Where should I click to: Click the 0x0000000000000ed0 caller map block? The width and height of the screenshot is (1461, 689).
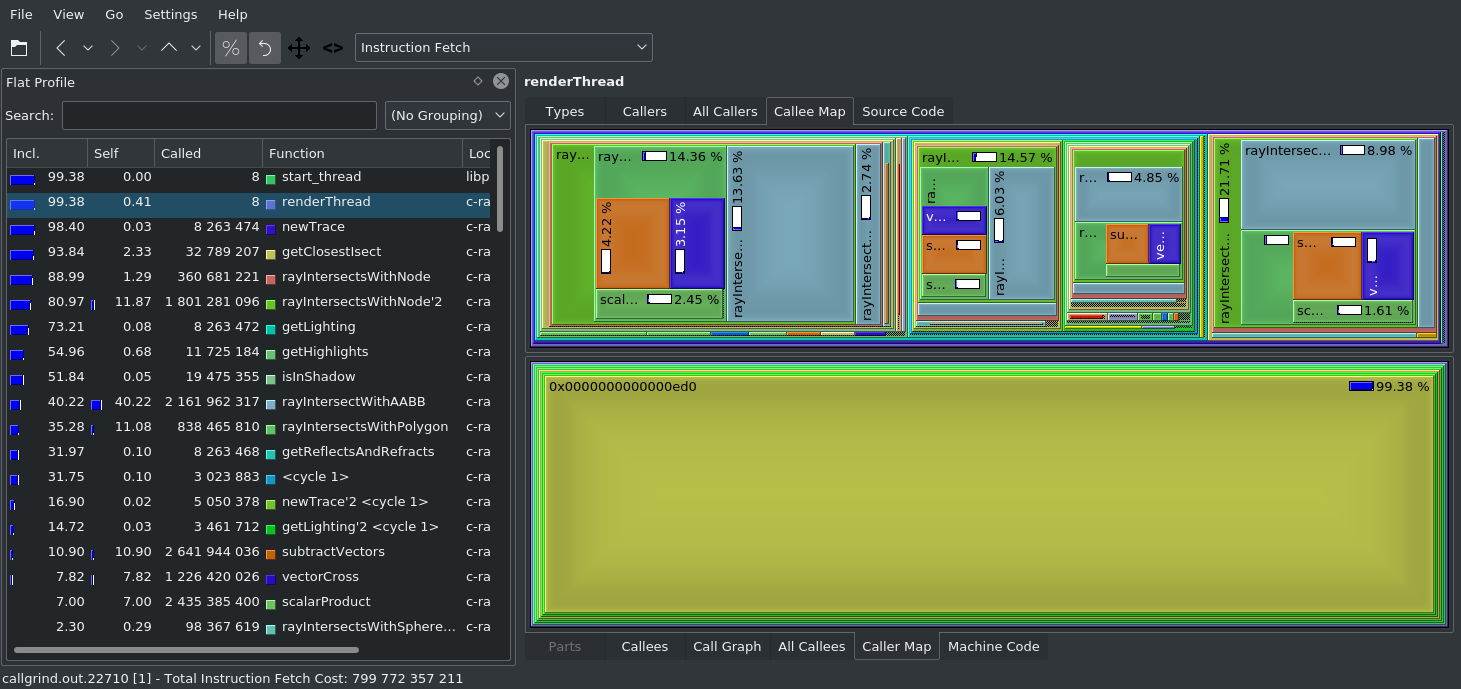(989, 496)
